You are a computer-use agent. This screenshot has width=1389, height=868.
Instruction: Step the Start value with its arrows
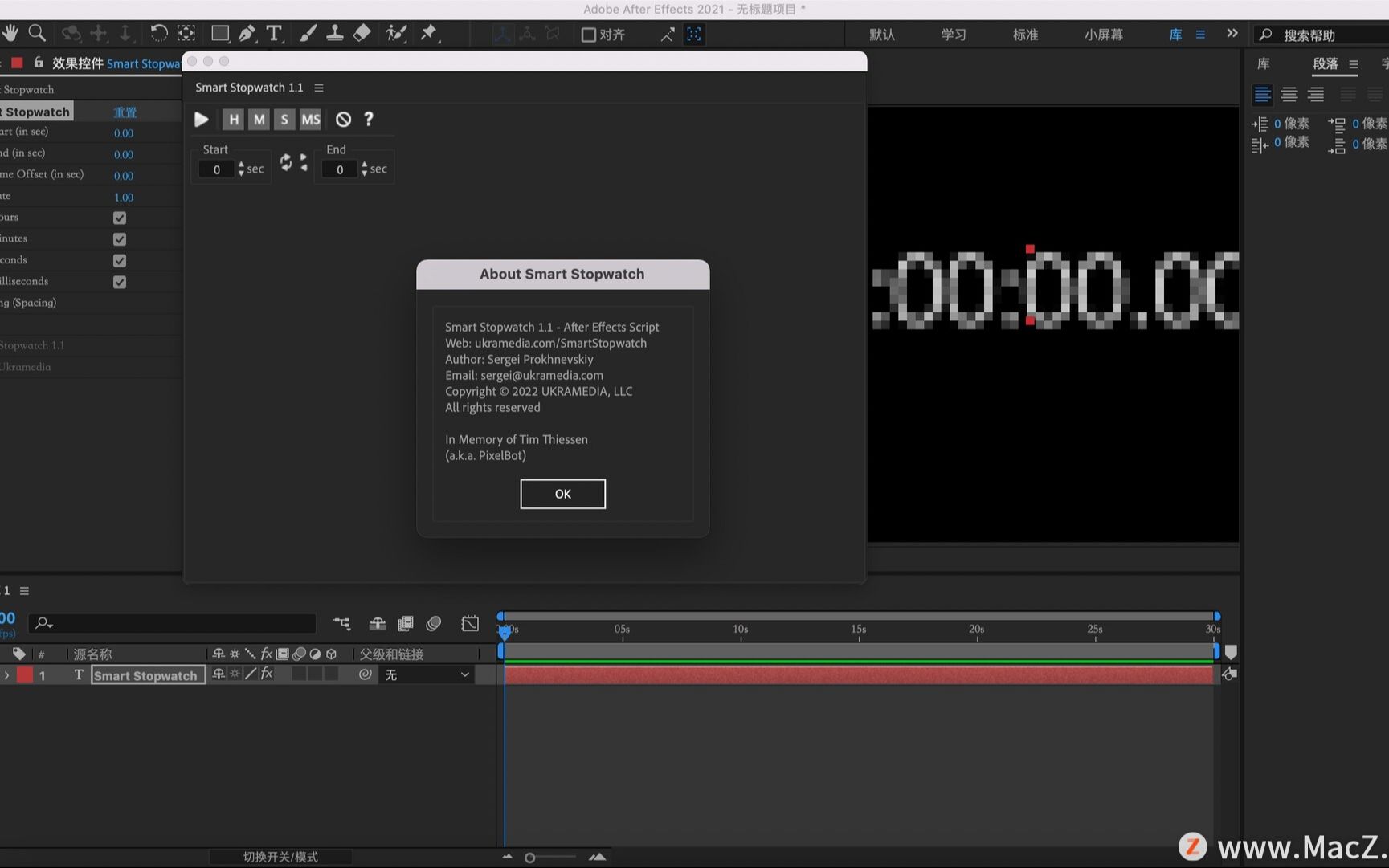(x=241, y=169)
